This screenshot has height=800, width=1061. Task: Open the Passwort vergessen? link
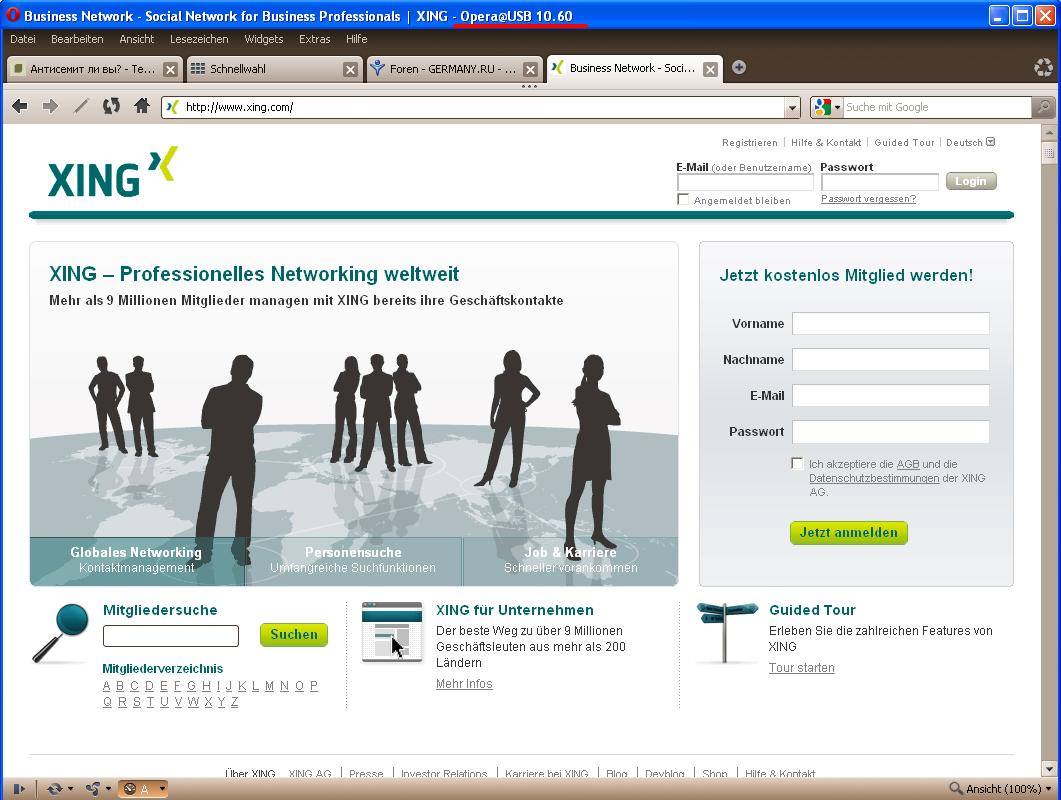(868, 199)
